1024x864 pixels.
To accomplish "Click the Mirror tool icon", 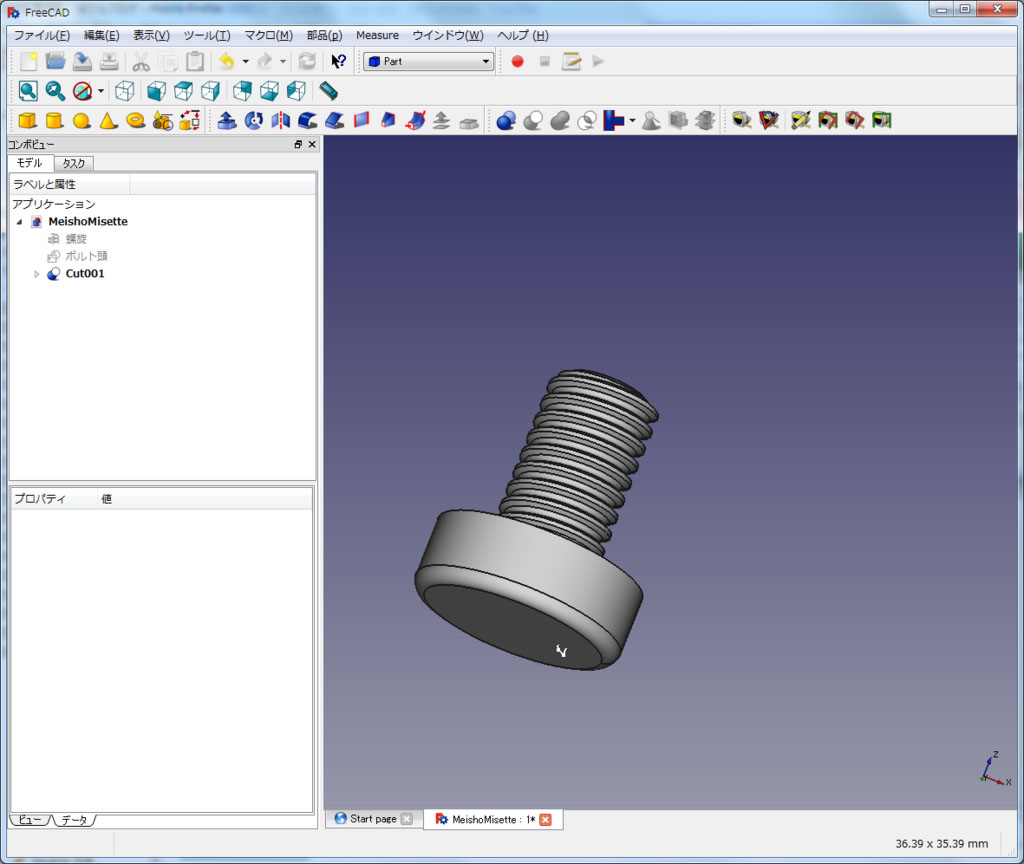I will pyautogui.click(x=281, y=120).
